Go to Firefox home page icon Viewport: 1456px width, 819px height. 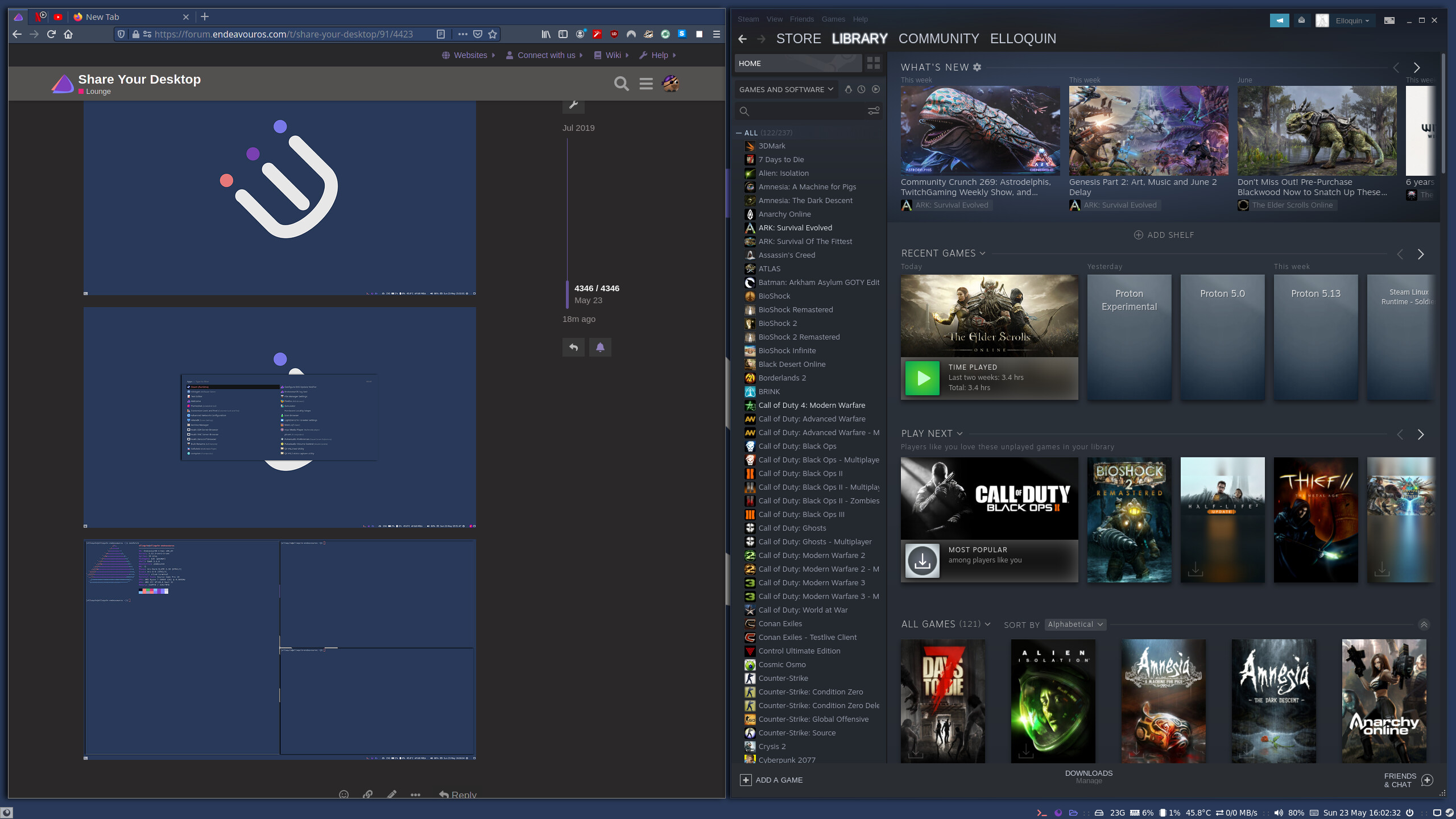click(68, 34)
